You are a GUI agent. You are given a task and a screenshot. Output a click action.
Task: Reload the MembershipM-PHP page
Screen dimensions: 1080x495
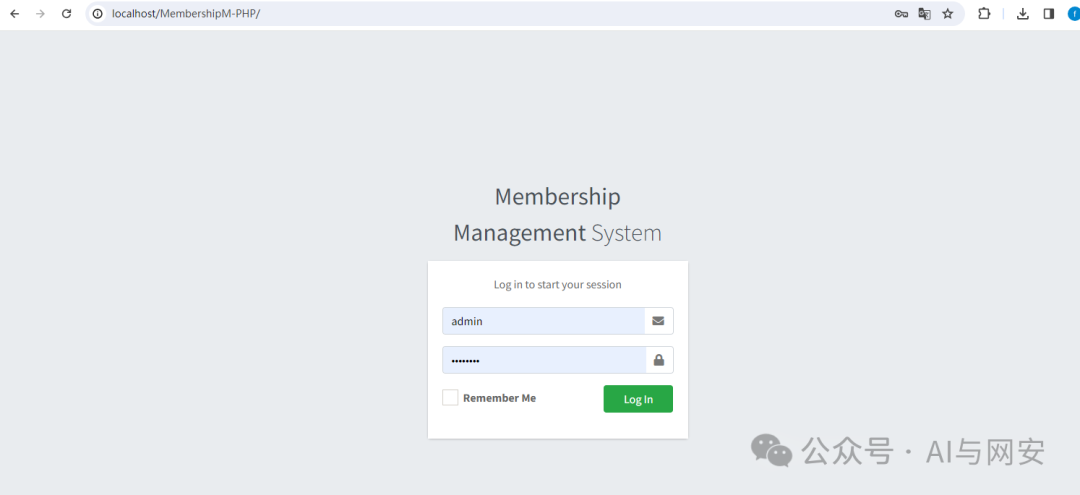tap(66, 14)
